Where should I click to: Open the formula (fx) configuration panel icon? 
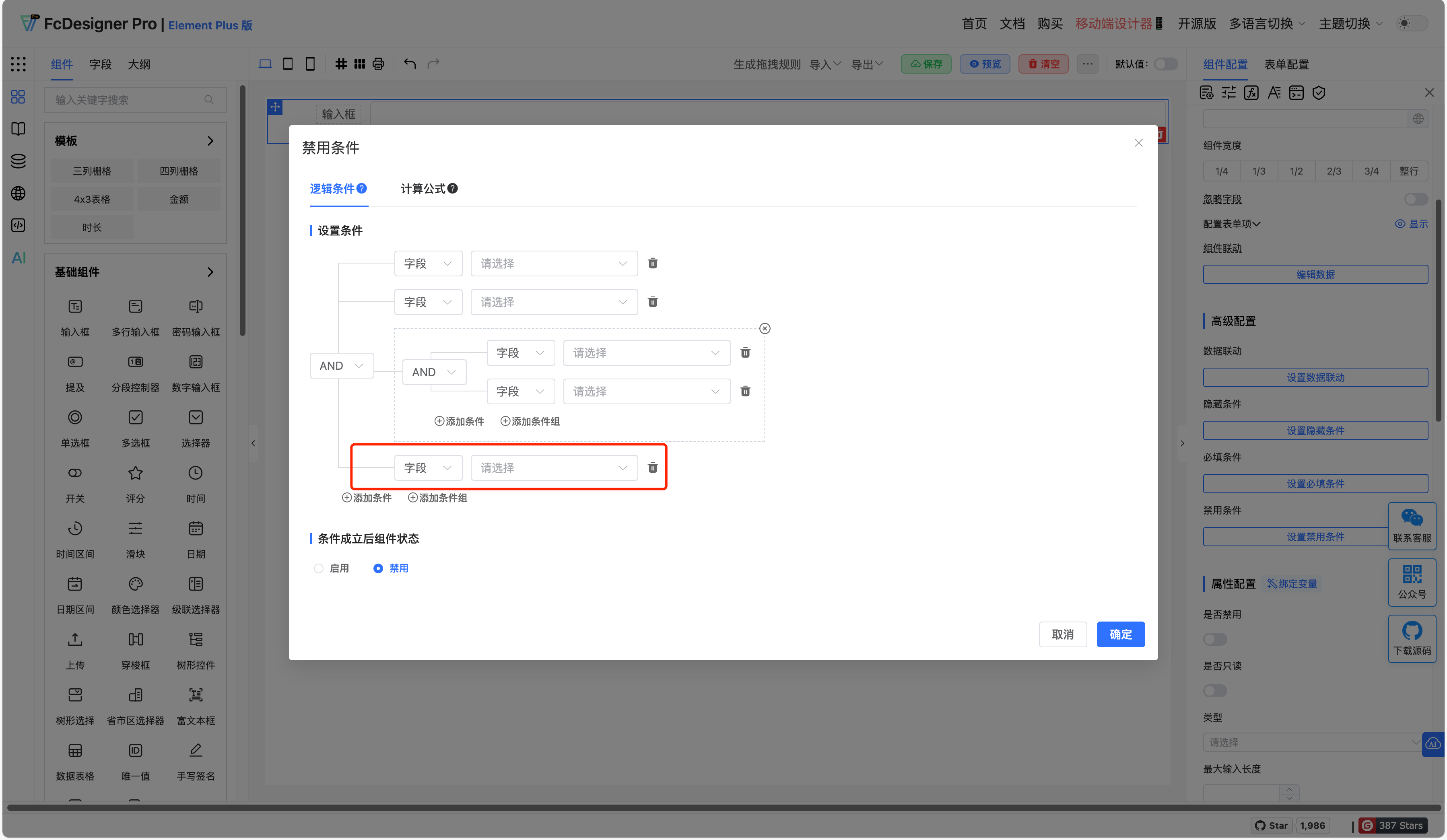[x=1252, y=93]
